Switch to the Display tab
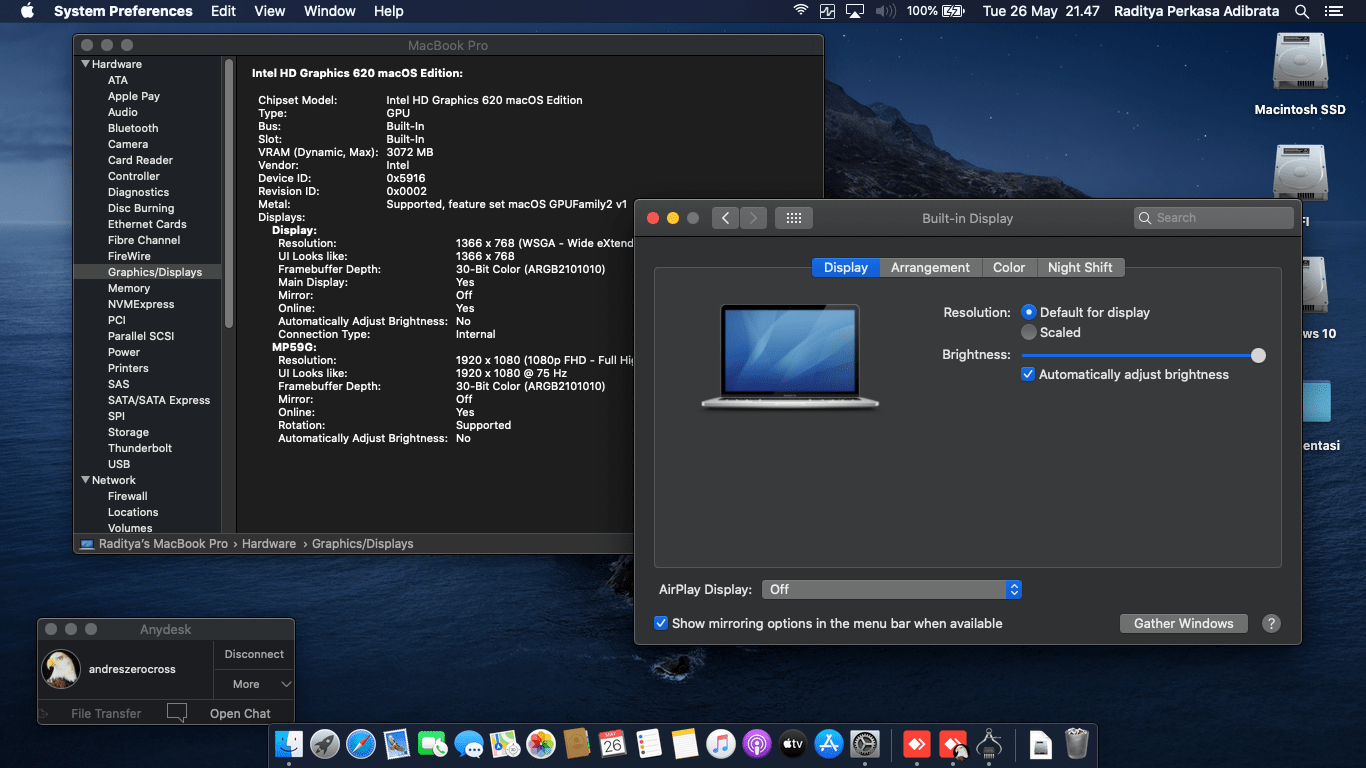The image size is (1366, 768). click(846, 267)
